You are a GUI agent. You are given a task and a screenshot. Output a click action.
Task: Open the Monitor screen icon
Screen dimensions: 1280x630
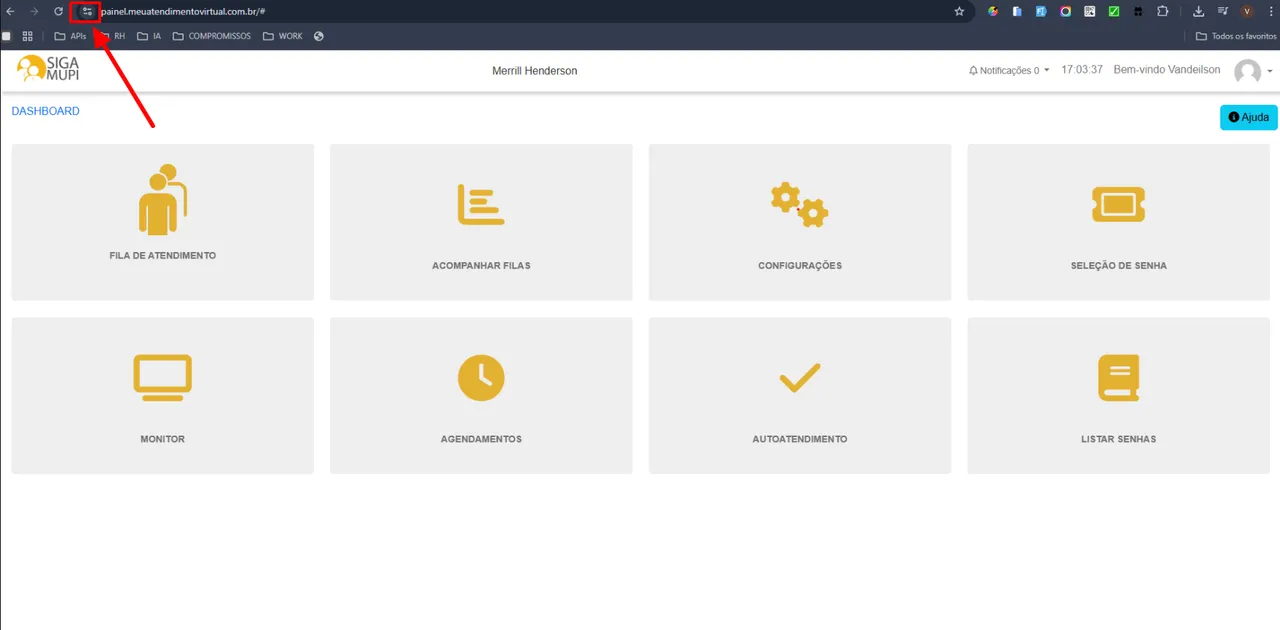point(162,378)
